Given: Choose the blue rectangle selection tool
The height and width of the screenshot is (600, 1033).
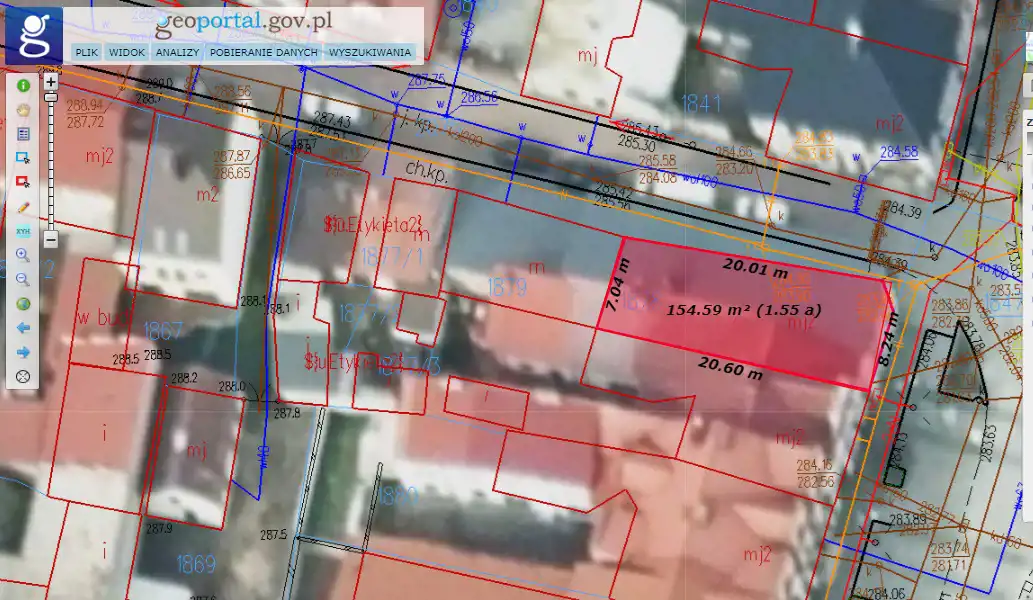Looking at the screenshot, I should tap(23, 158).
